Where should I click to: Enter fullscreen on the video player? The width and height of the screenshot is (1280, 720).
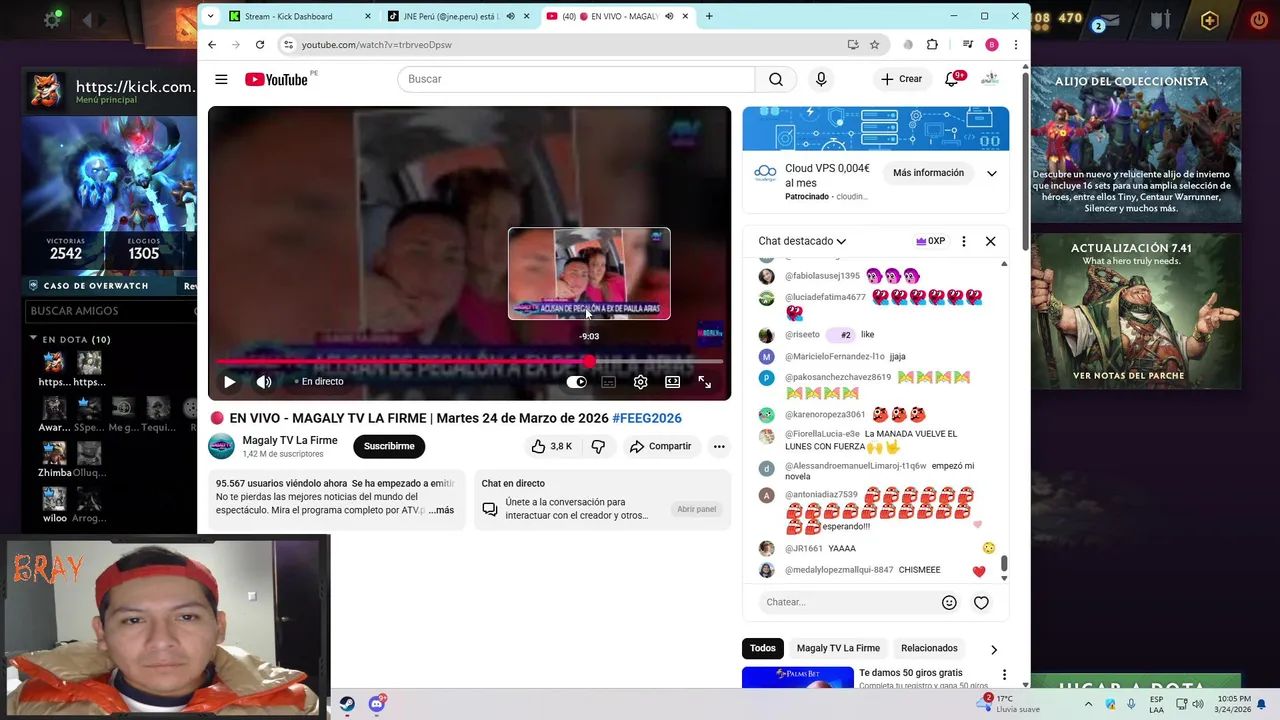tap(704, 382)
